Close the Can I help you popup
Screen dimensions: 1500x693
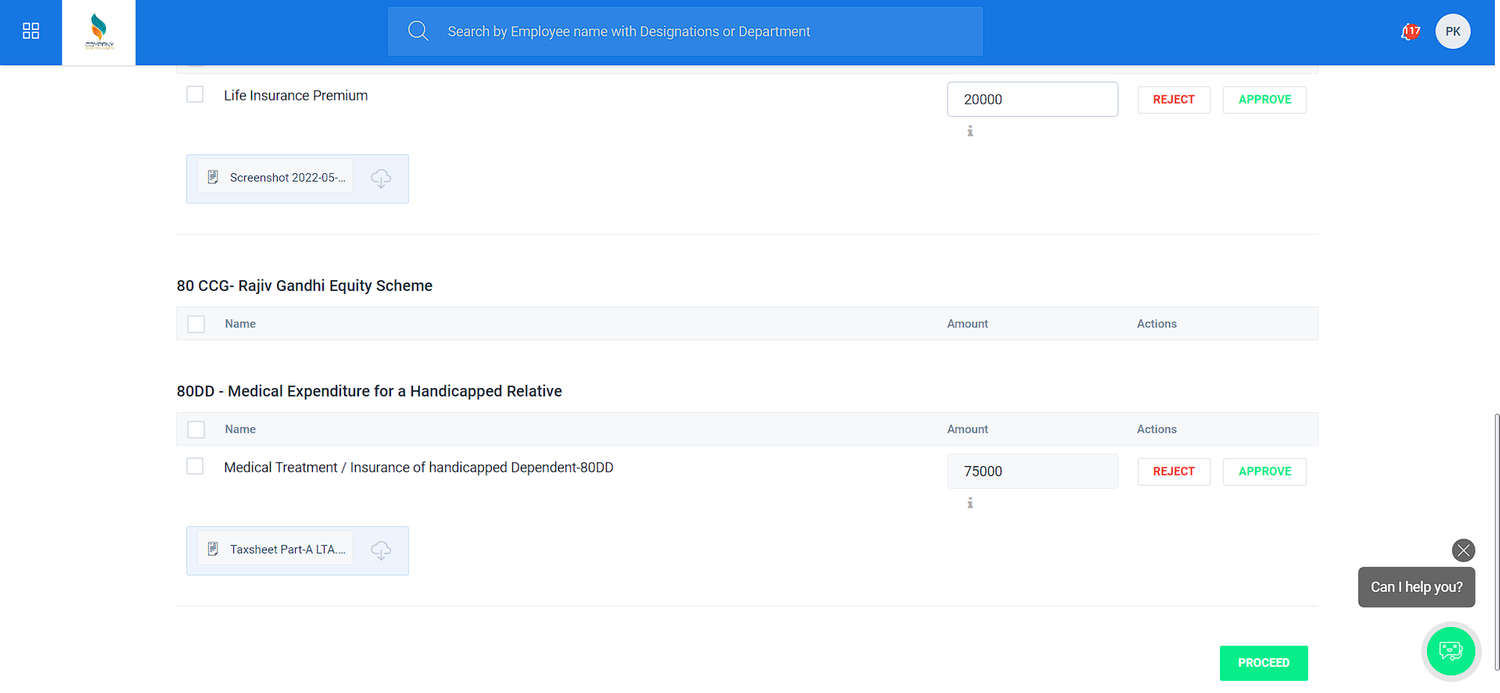(x=1463, y=550)
